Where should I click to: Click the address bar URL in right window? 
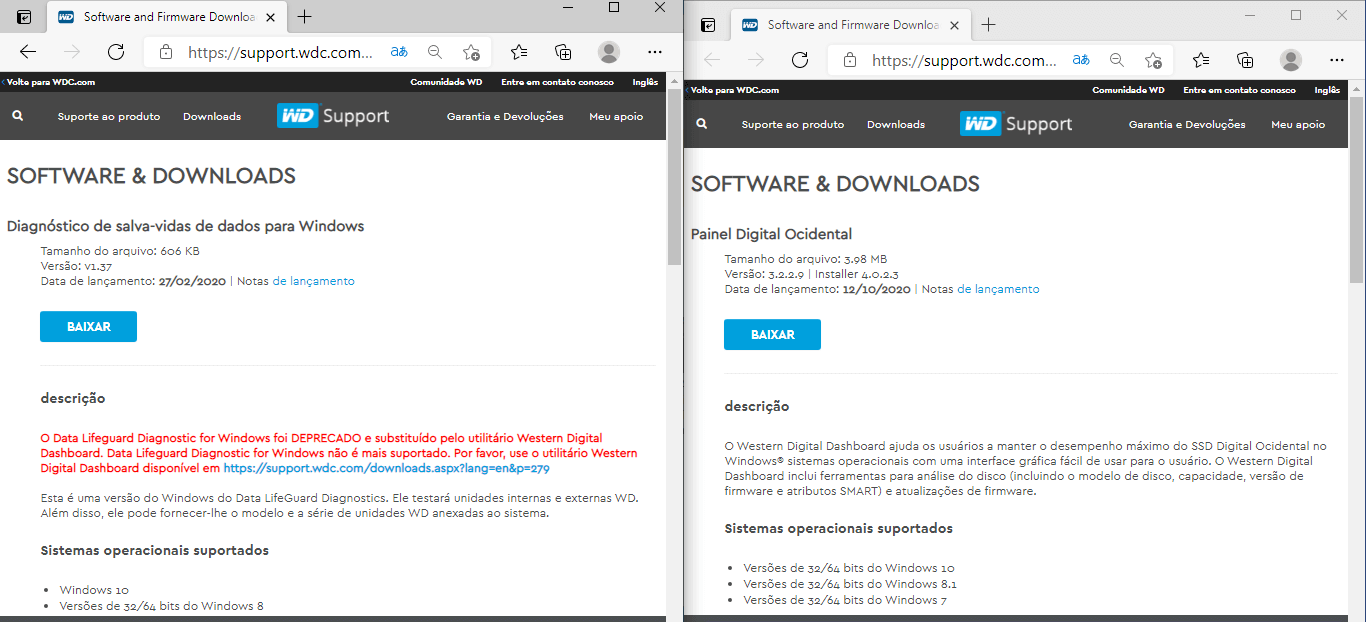coord(964,60)
